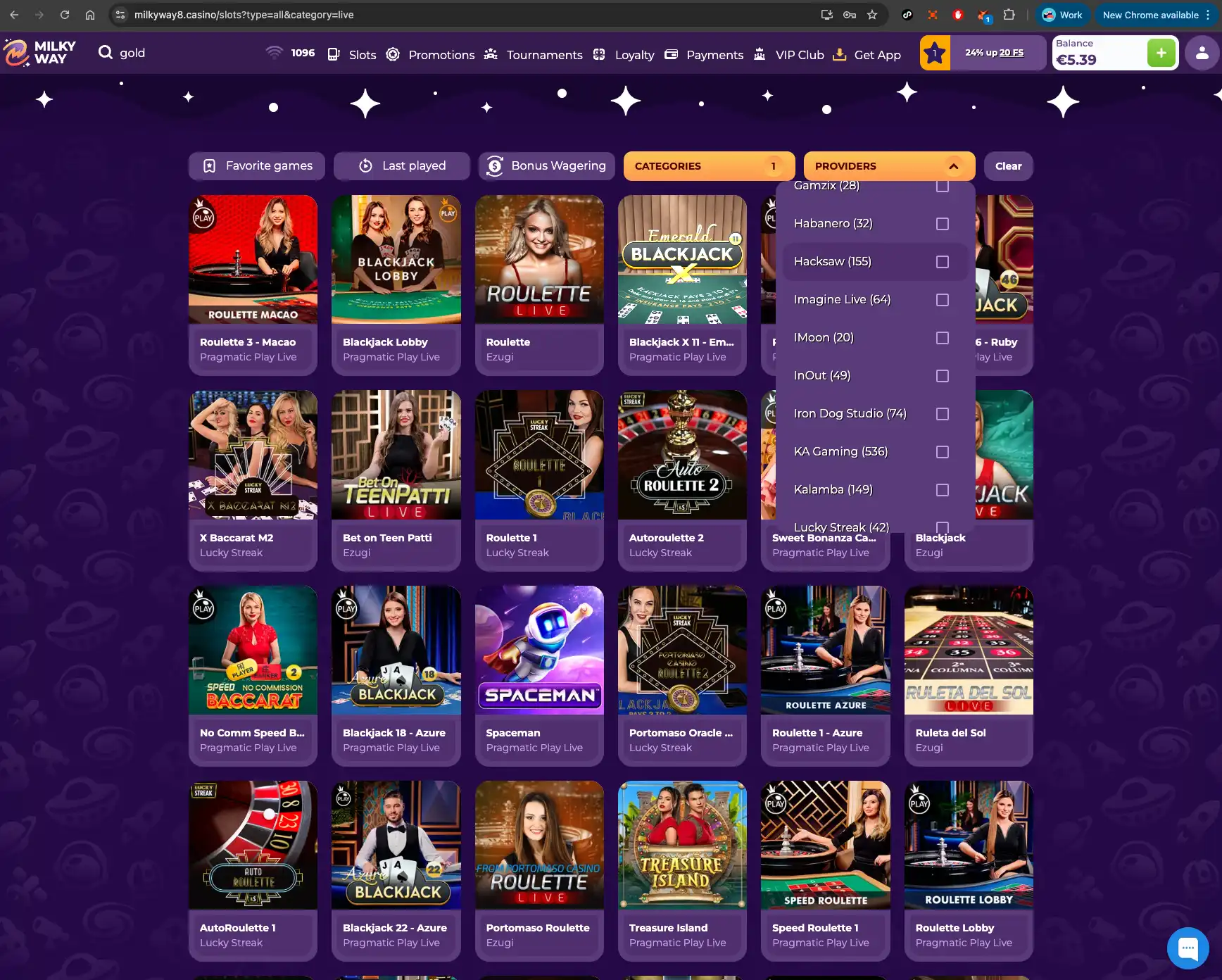Screen dimensions: 1222x980
Task: Click the green plus deposit button
Action: pyautogui.click(x=1161, y=53)
